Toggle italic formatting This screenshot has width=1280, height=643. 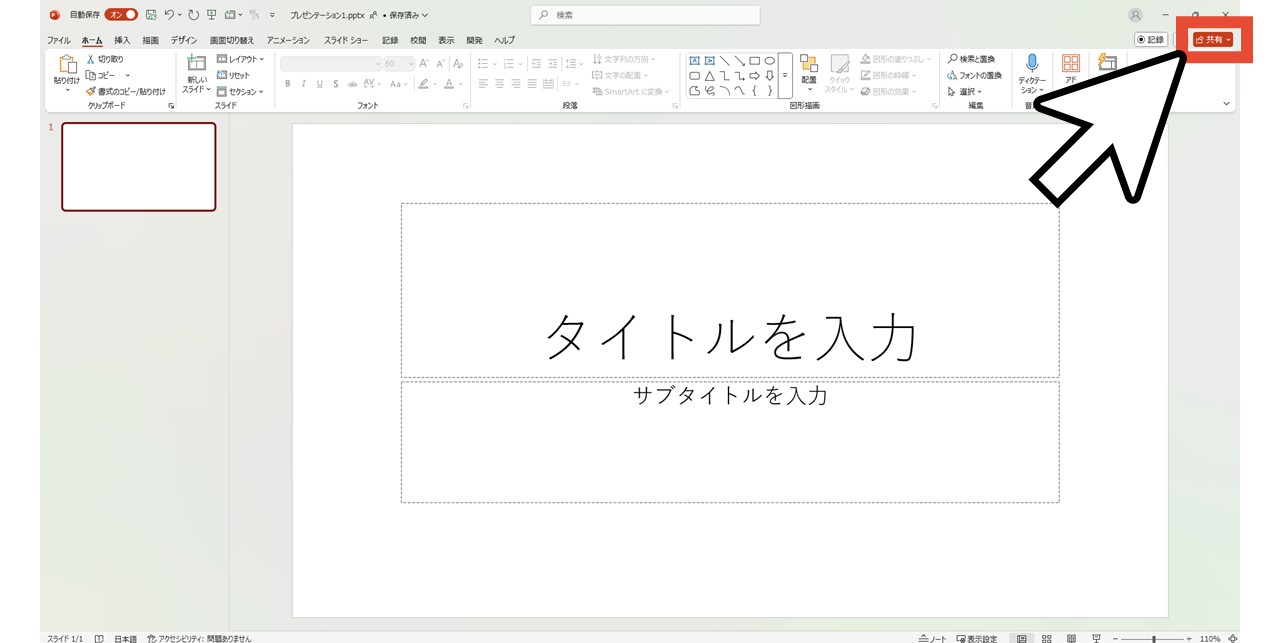304,84
